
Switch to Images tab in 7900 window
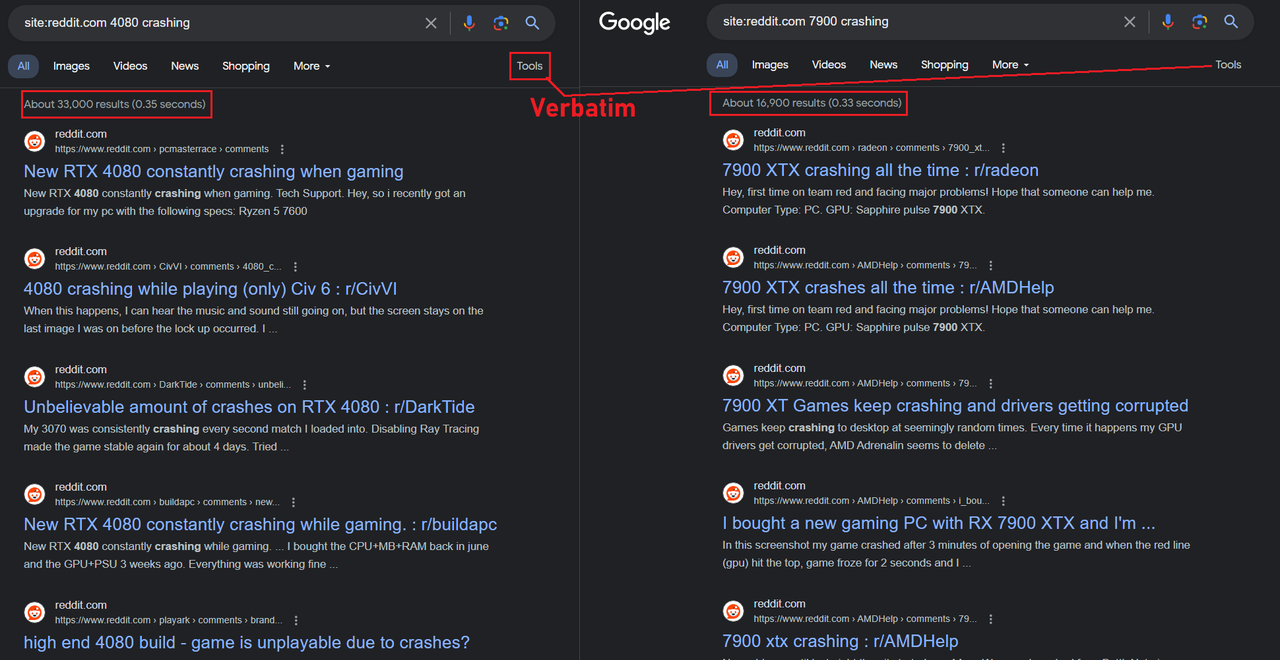770,65
